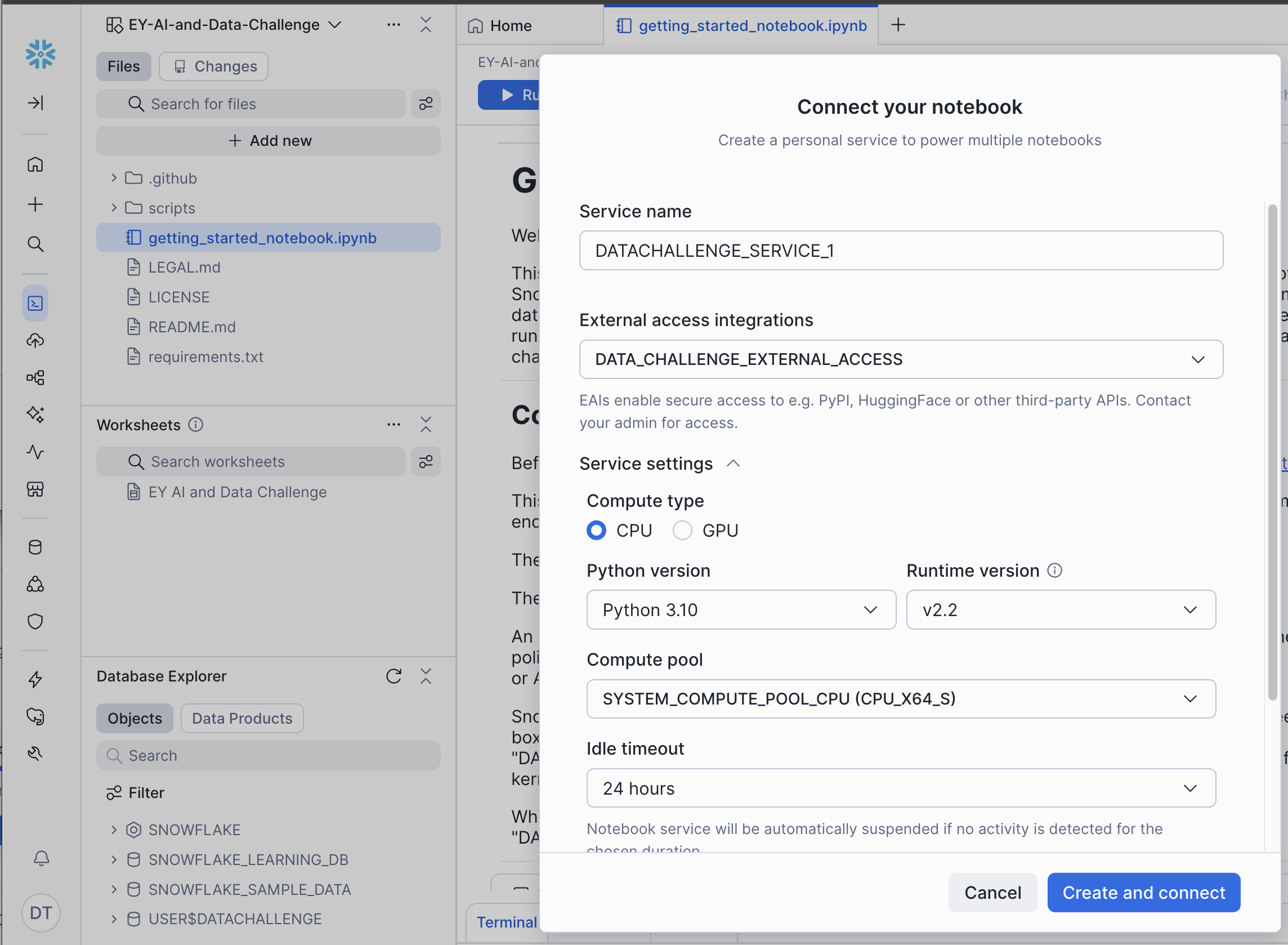Click the file search filter settings icon
Screen dimensions: 1288x945
tap(426, 104)
